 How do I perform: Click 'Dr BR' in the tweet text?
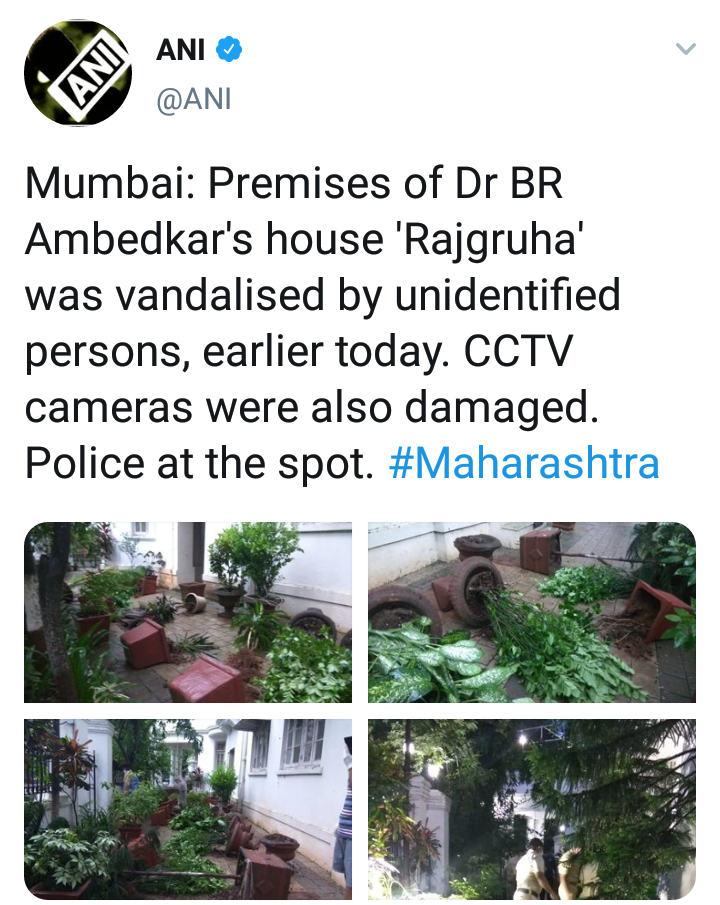click(509, 184)
